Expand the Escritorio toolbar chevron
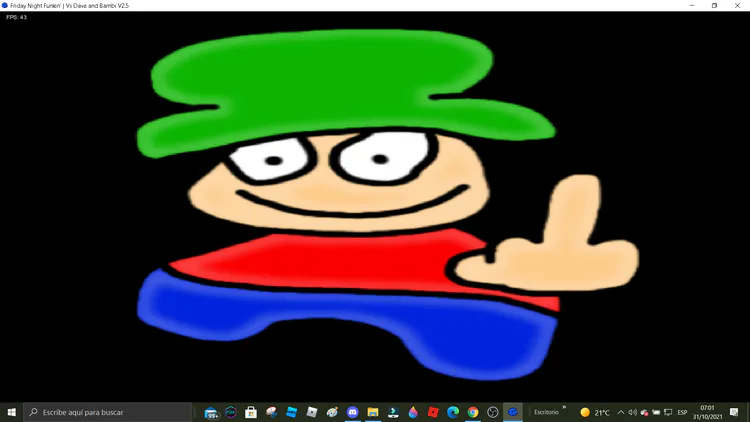This screenshot has width=750, height=422. click(564, 408)
